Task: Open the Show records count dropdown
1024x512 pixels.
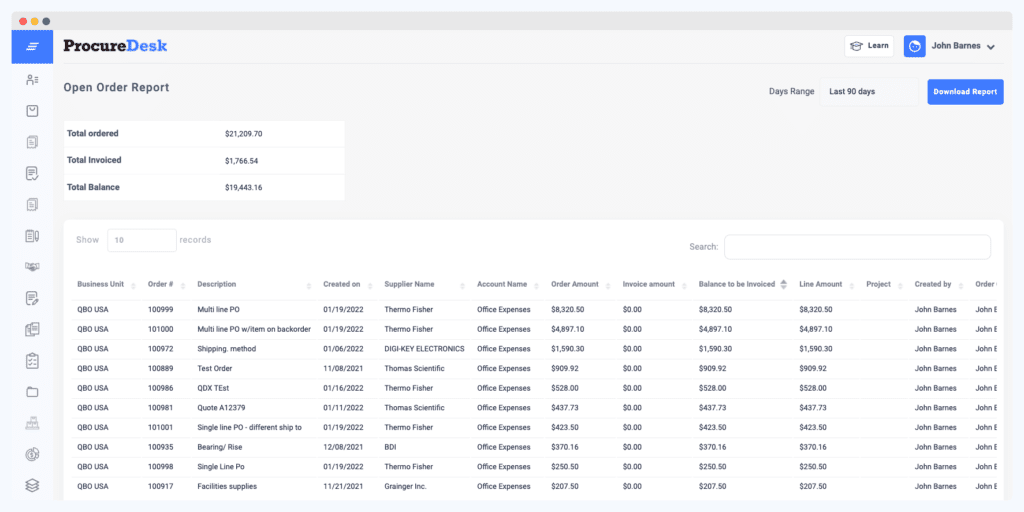Action: click(141, 240)
